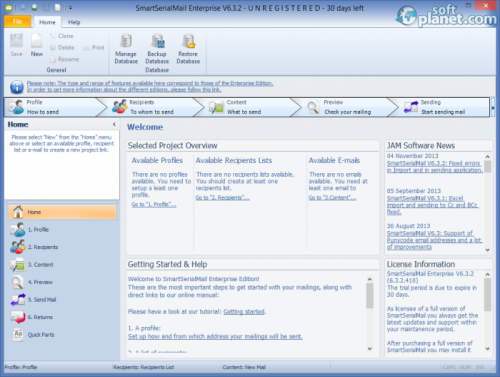Go to Profile step in workflow bar
This screenshot has width=500, height=377.
[x=53, y=107]
